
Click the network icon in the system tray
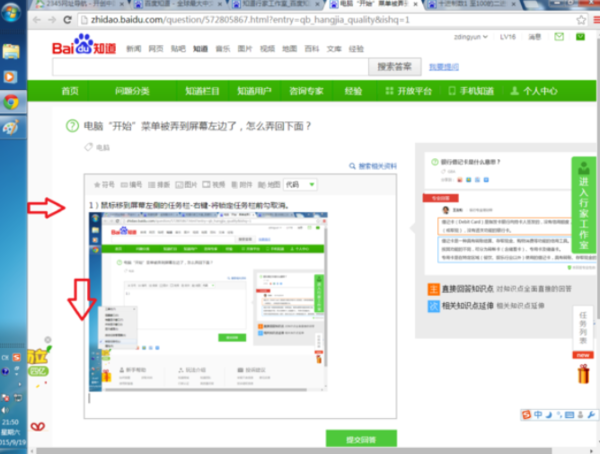[18, 397]
